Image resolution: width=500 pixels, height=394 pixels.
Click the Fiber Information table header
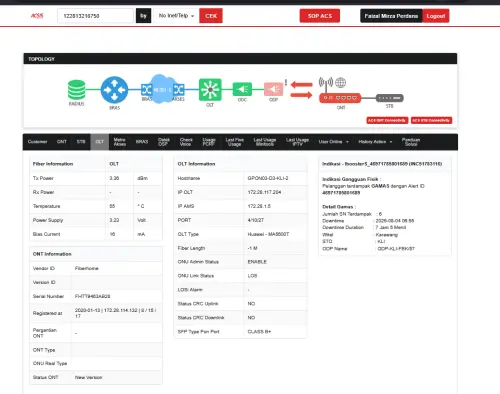[53, 164]
